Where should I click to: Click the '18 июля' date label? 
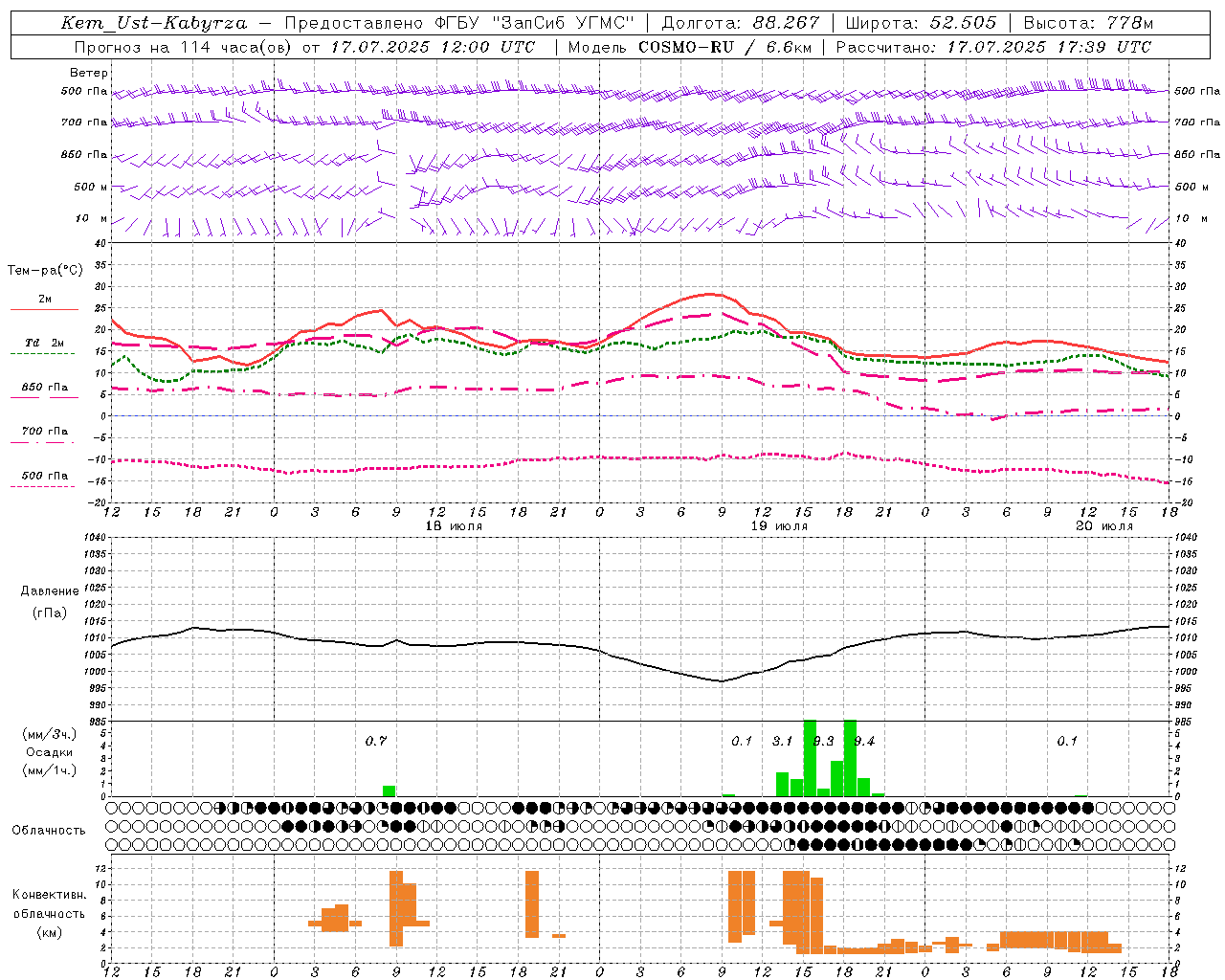[454, 526]
